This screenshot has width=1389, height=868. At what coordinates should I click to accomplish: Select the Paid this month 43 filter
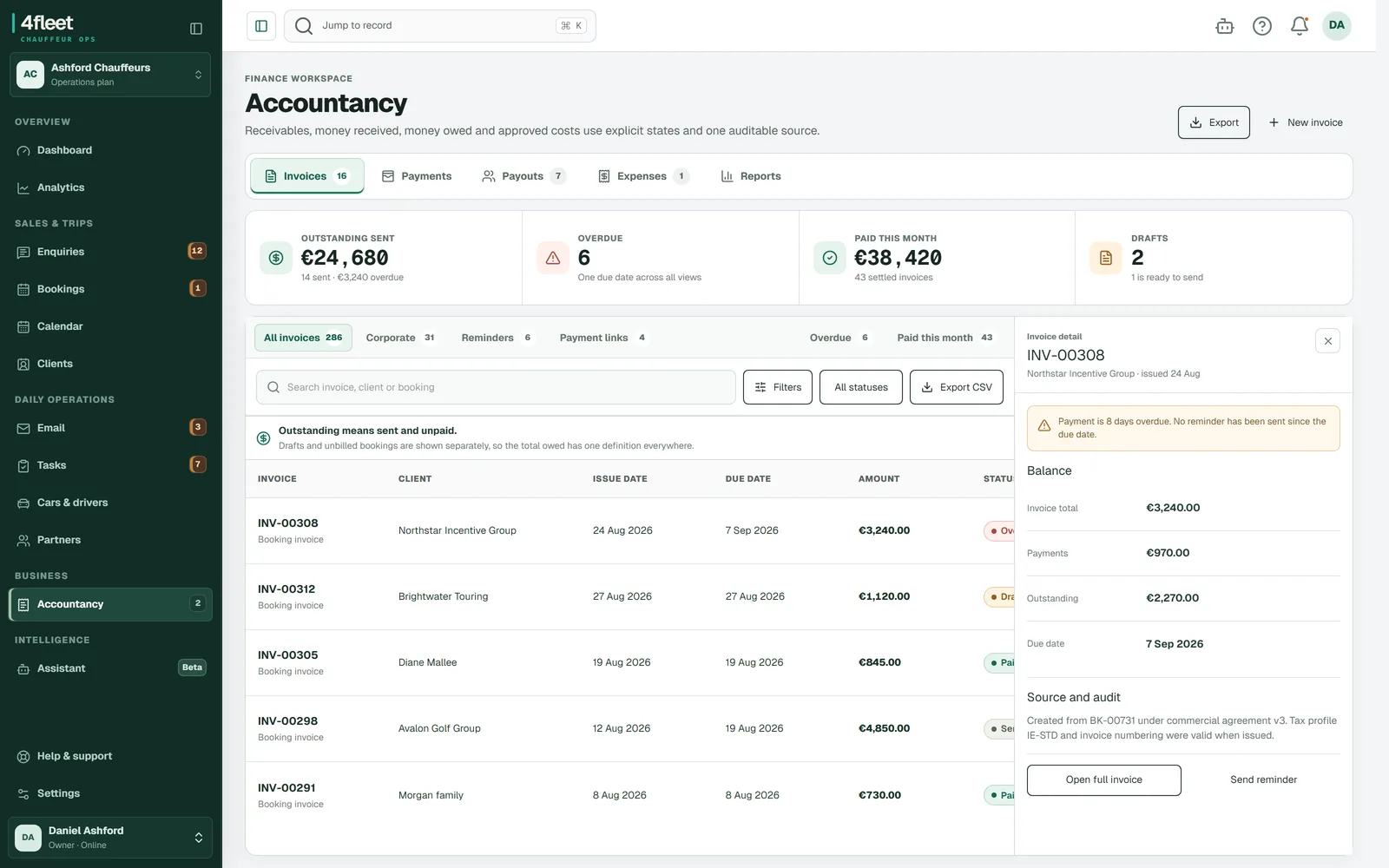coord(945,338)
